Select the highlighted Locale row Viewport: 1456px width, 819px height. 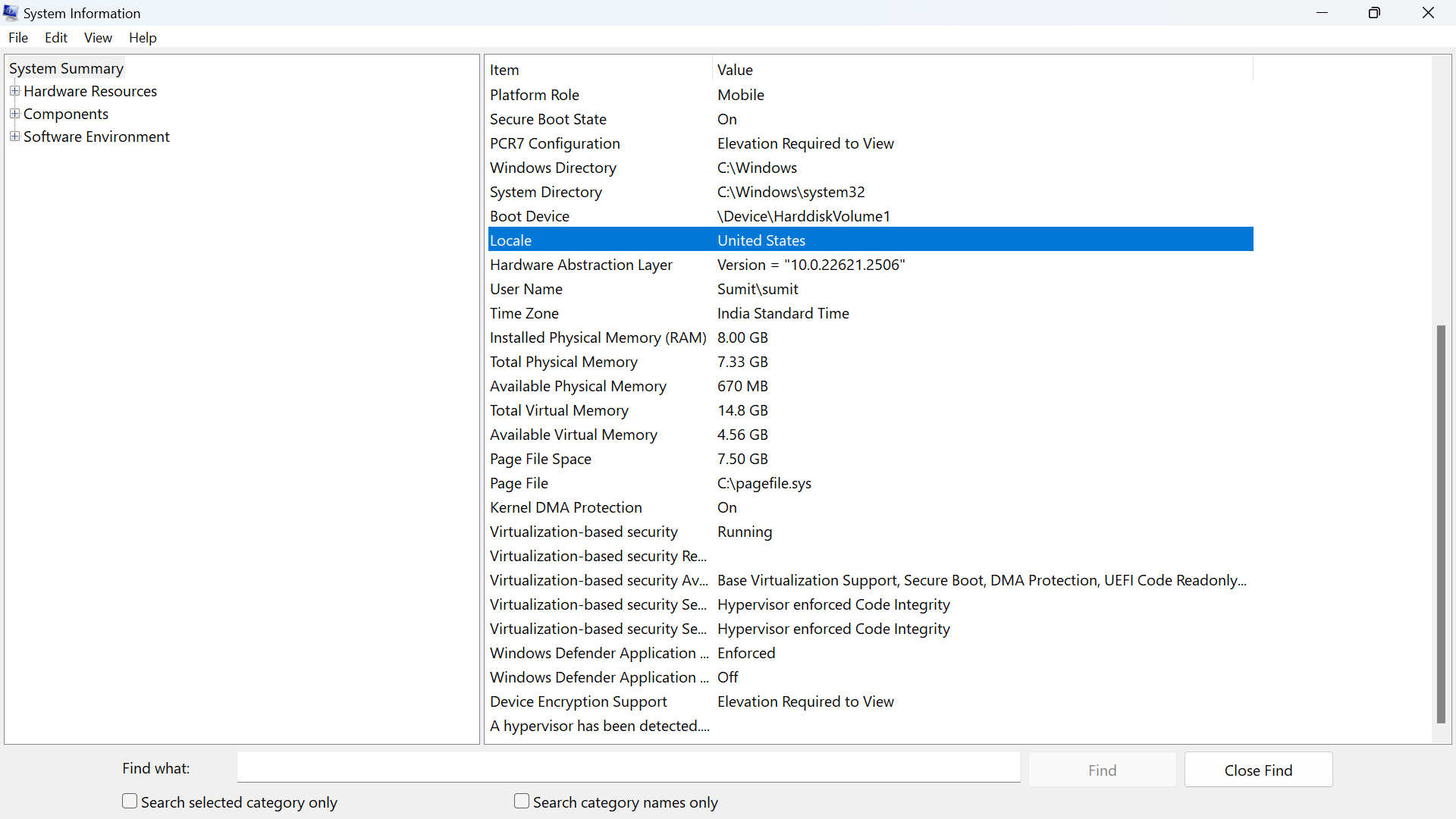[x=871, y=240]
